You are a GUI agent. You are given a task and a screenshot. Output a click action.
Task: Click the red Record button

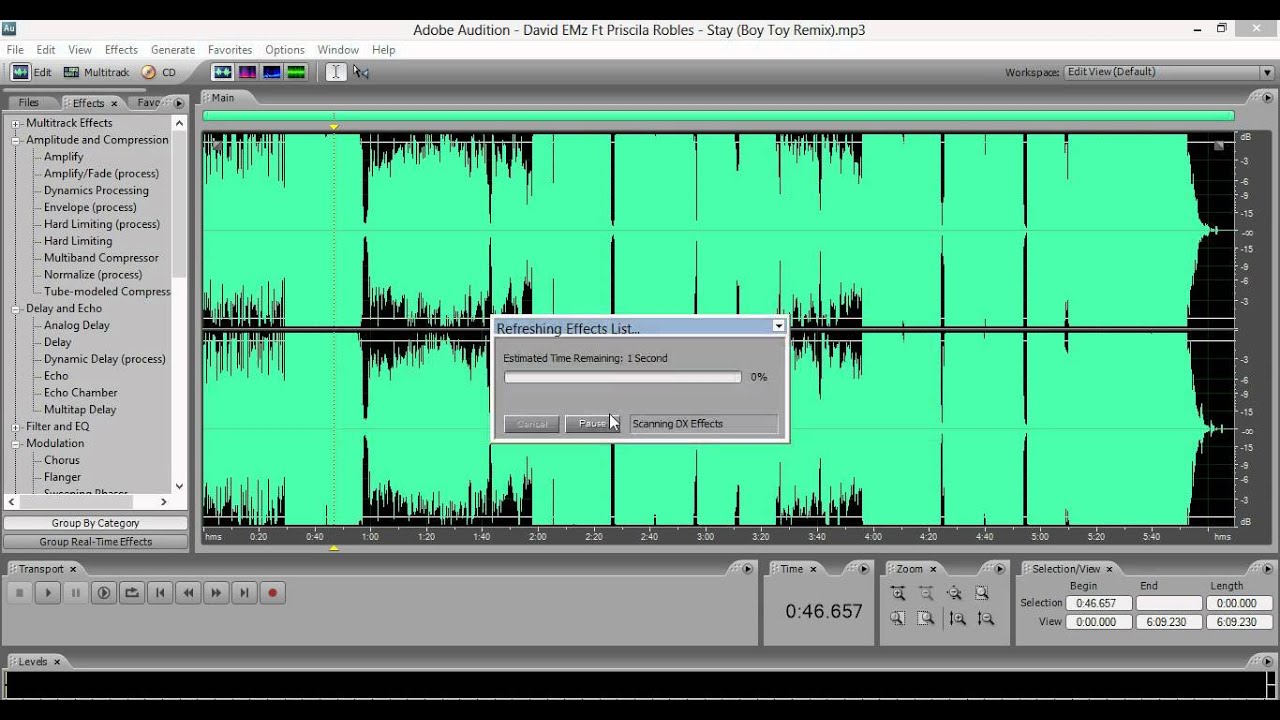click(271, 593)
